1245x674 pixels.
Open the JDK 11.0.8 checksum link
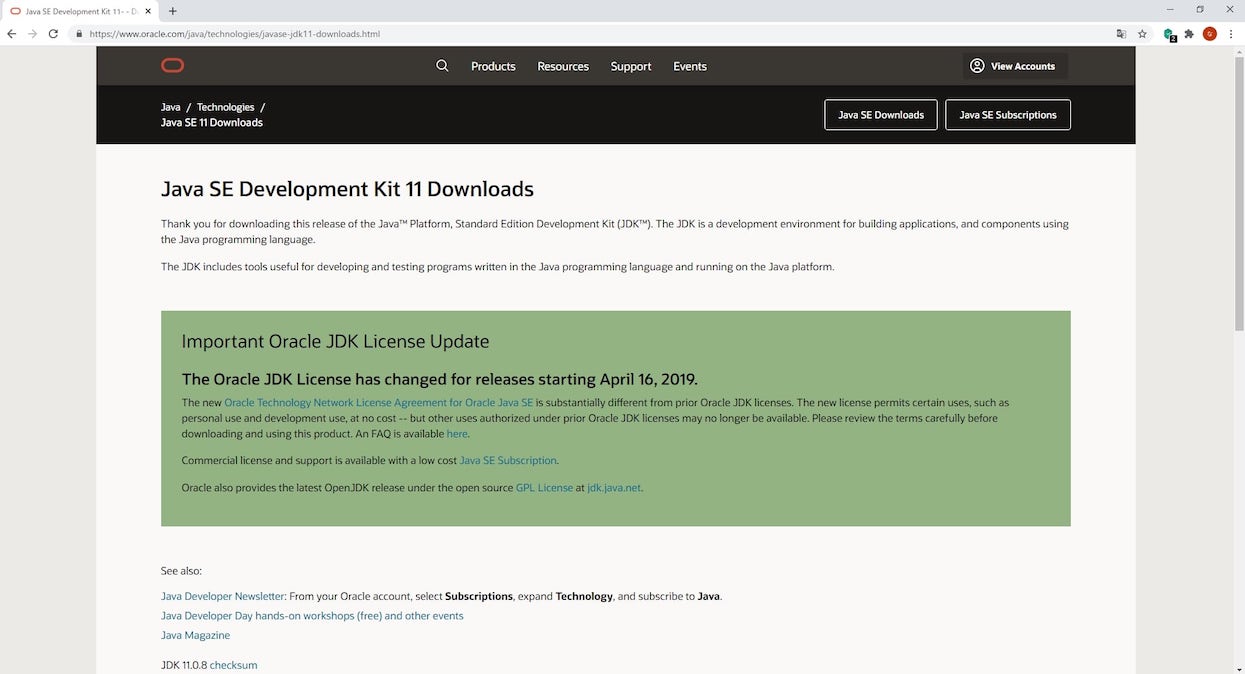(x=233, y=665)
